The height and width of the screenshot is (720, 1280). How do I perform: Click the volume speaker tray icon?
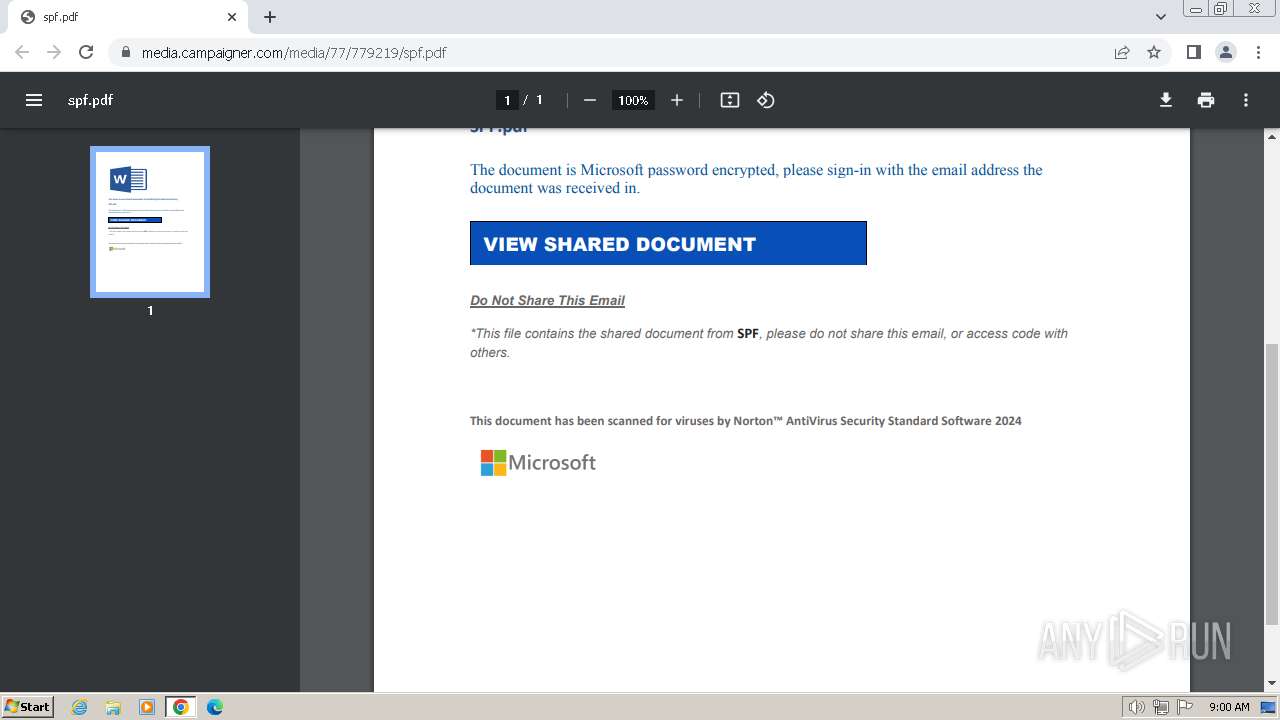(x=1136, y=707)
